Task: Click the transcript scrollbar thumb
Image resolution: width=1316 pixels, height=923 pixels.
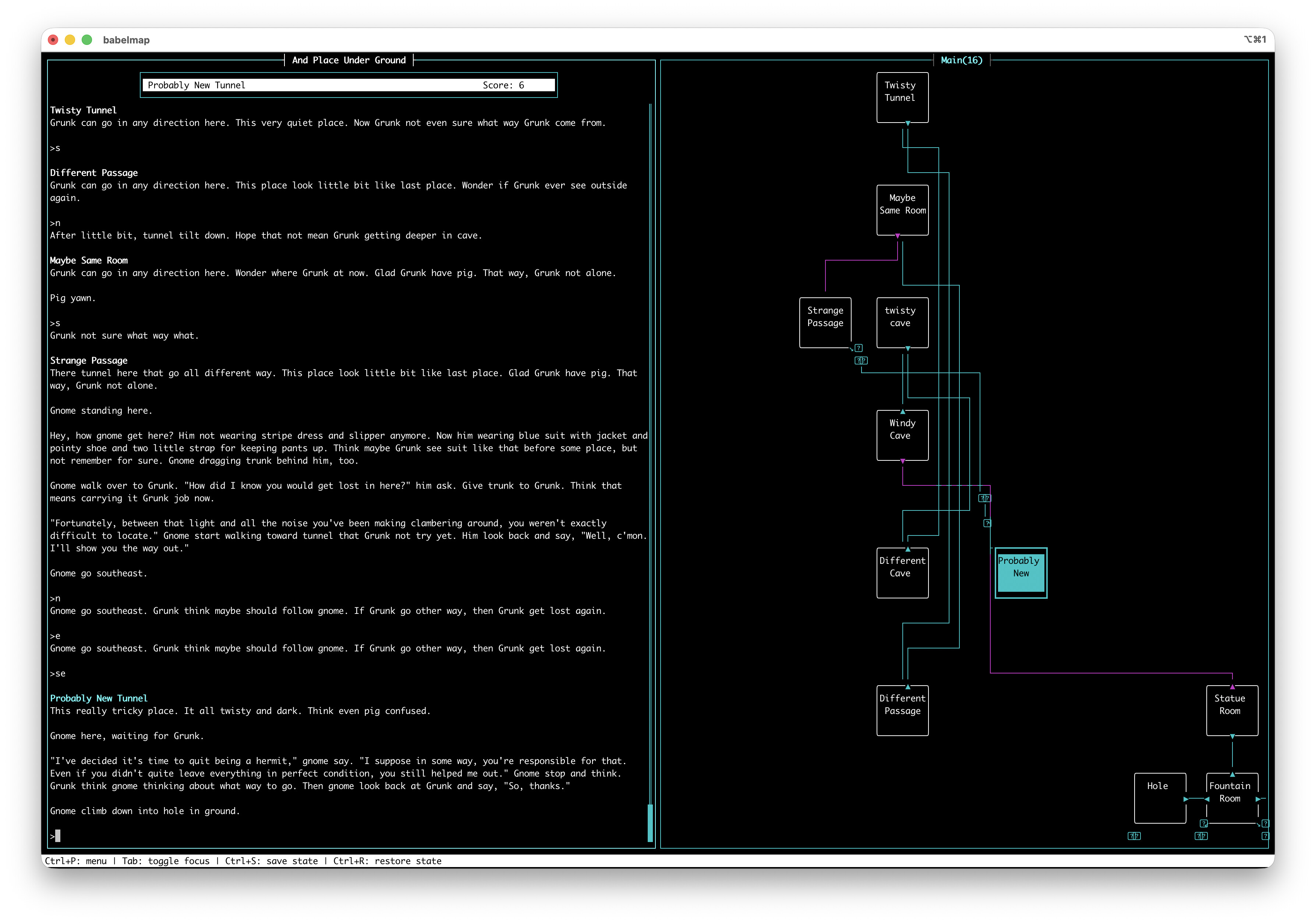Action: [x=650, y=823]
